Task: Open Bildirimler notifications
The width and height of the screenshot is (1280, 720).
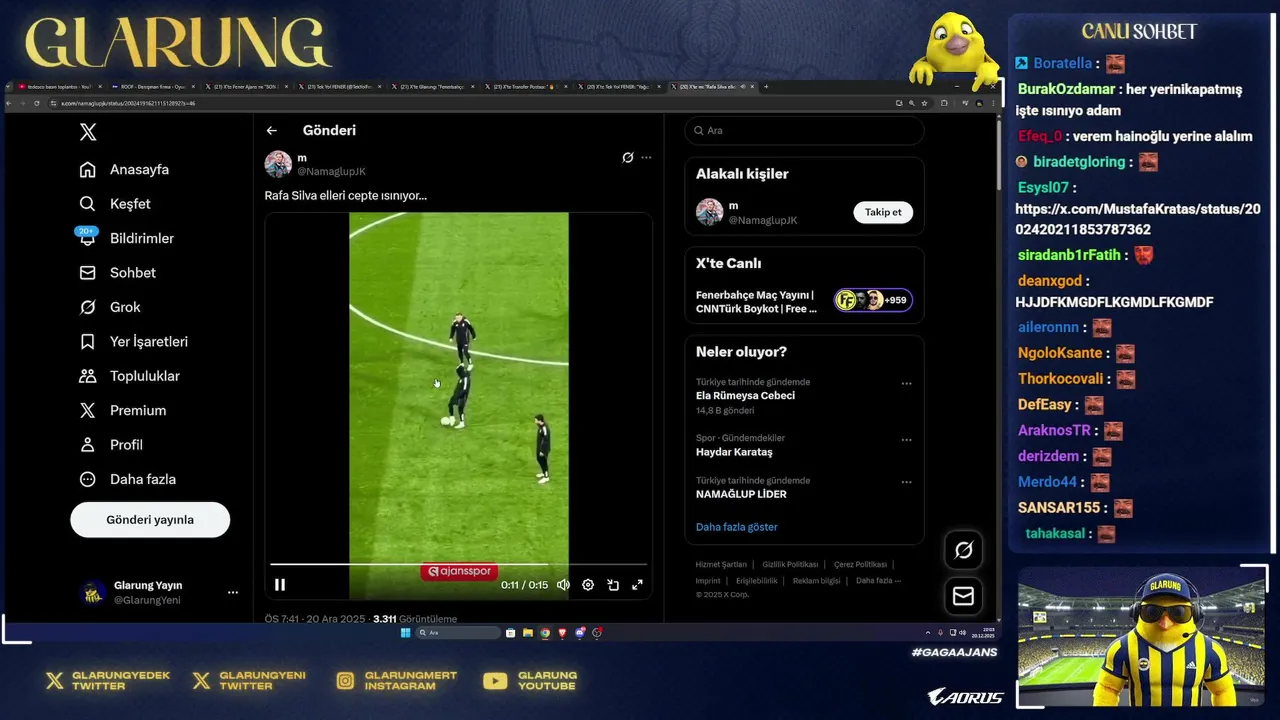Action: pyautogui.click(x=126, y=238)
